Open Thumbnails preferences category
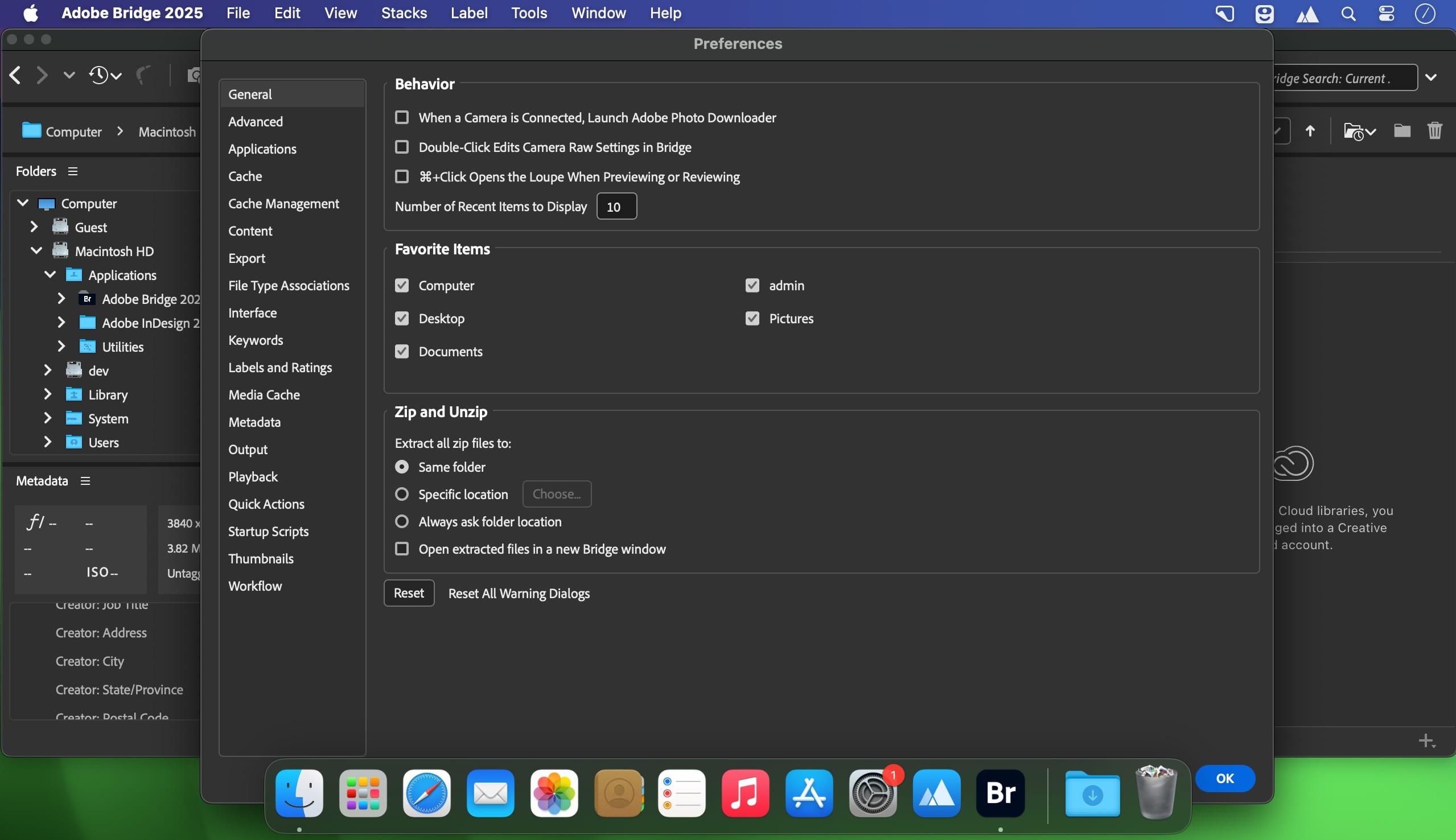Image resolution: width=1456 pixels, height=840 pixels. point(292,558)
